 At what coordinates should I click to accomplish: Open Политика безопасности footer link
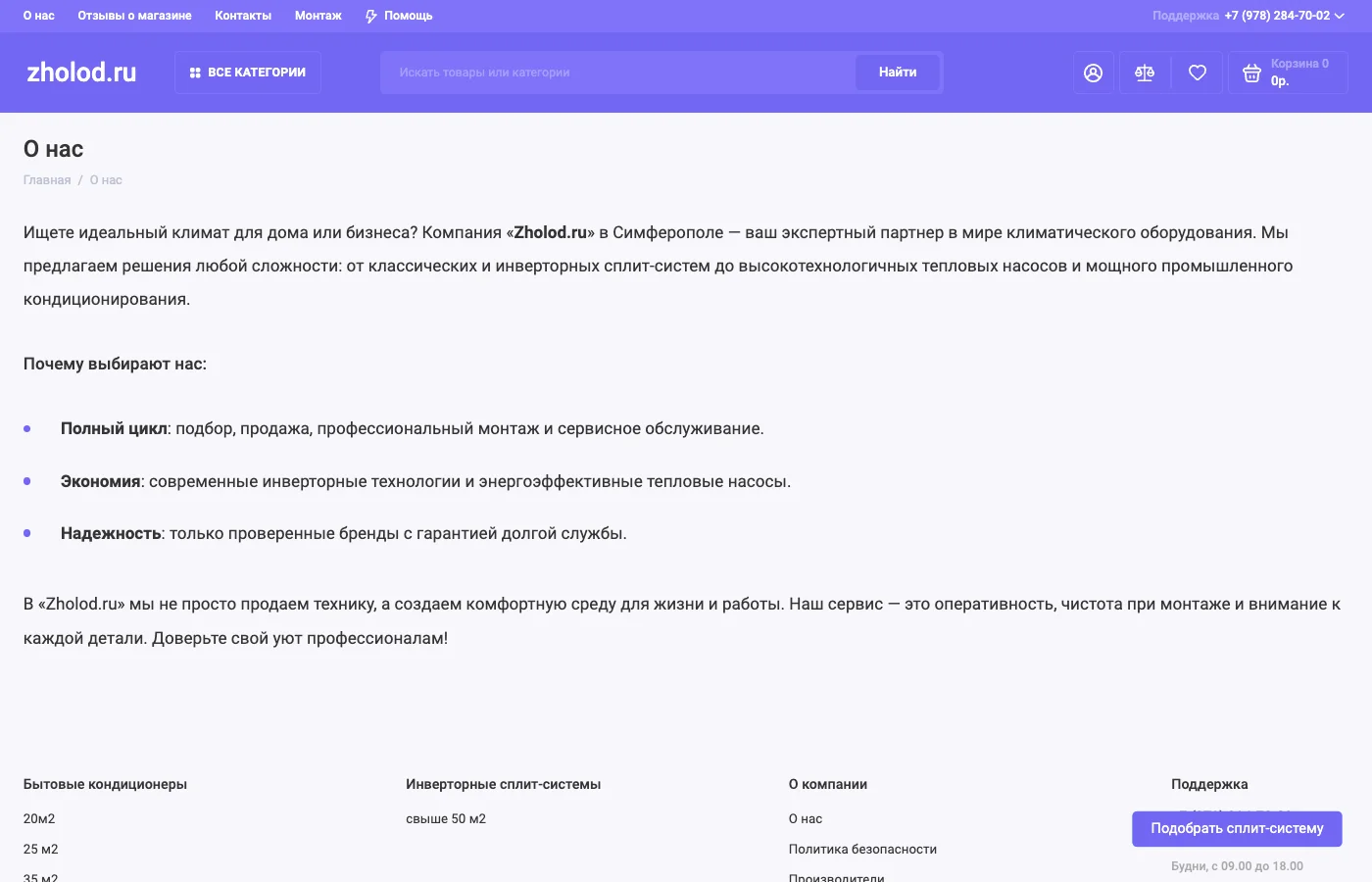(862, 850)
